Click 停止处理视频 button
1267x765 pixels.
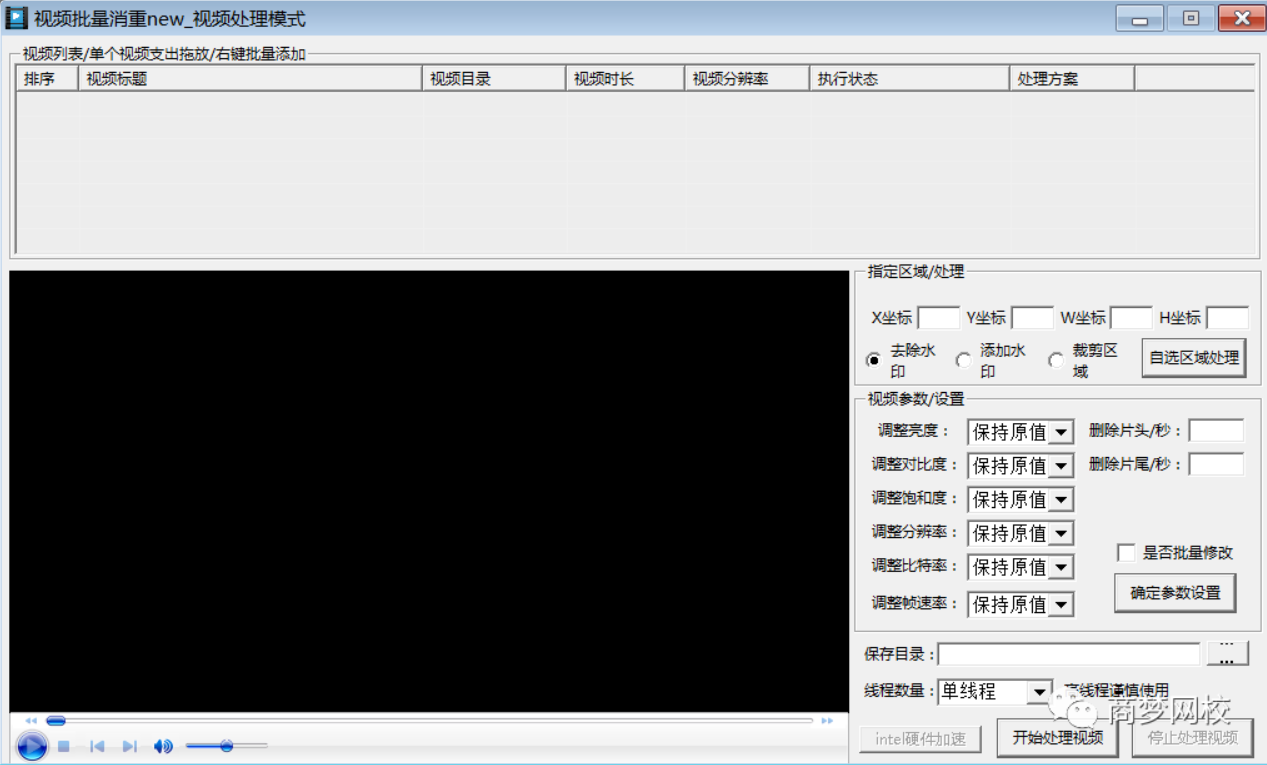click(1192, 738)
